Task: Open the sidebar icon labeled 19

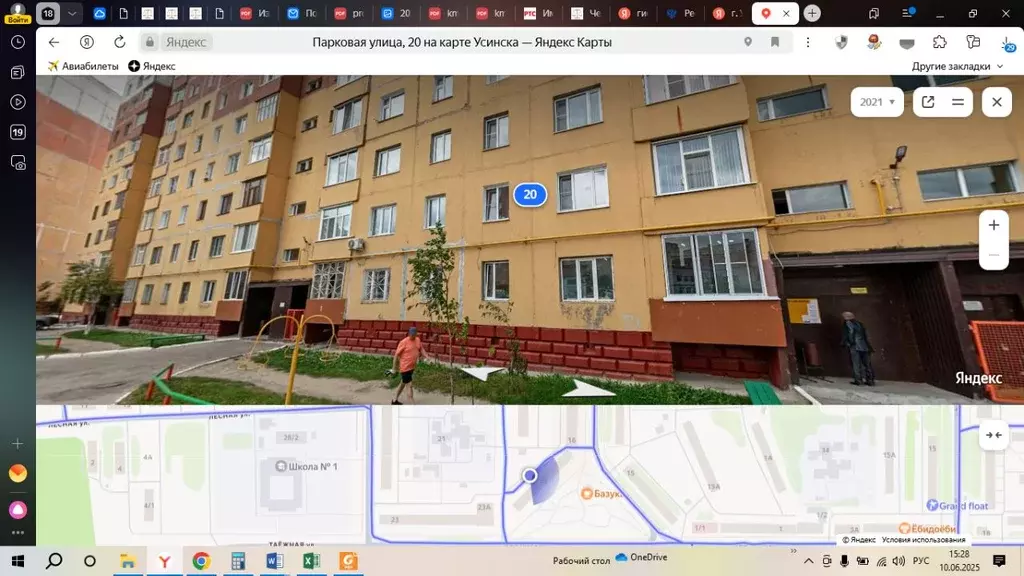Action: click(x=18, y=132)
